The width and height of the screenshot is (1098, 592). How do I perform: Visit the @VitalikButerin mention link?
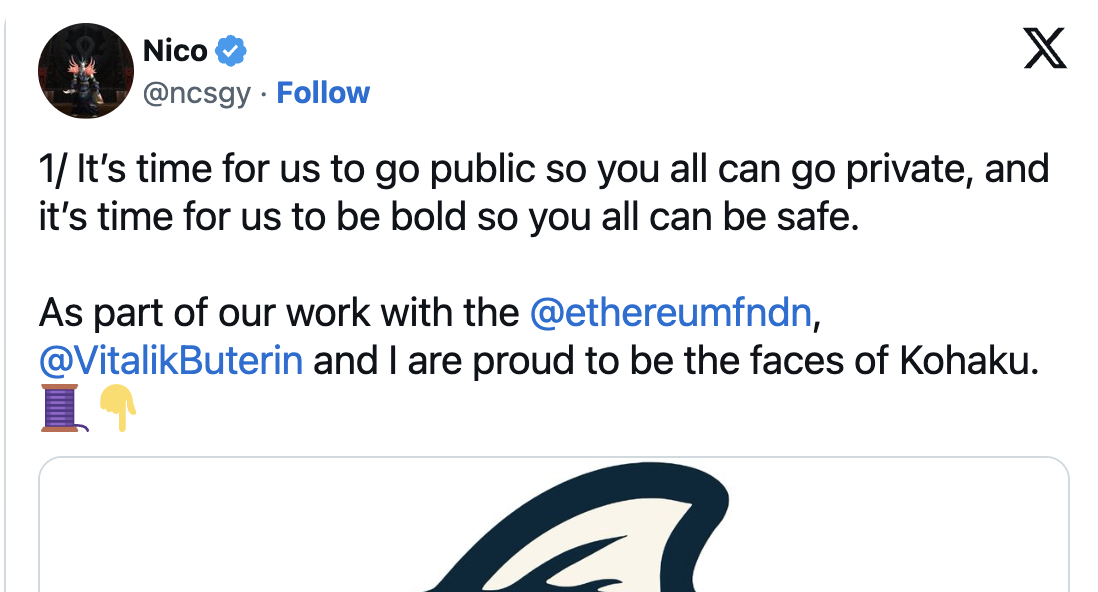pos(171,360)
